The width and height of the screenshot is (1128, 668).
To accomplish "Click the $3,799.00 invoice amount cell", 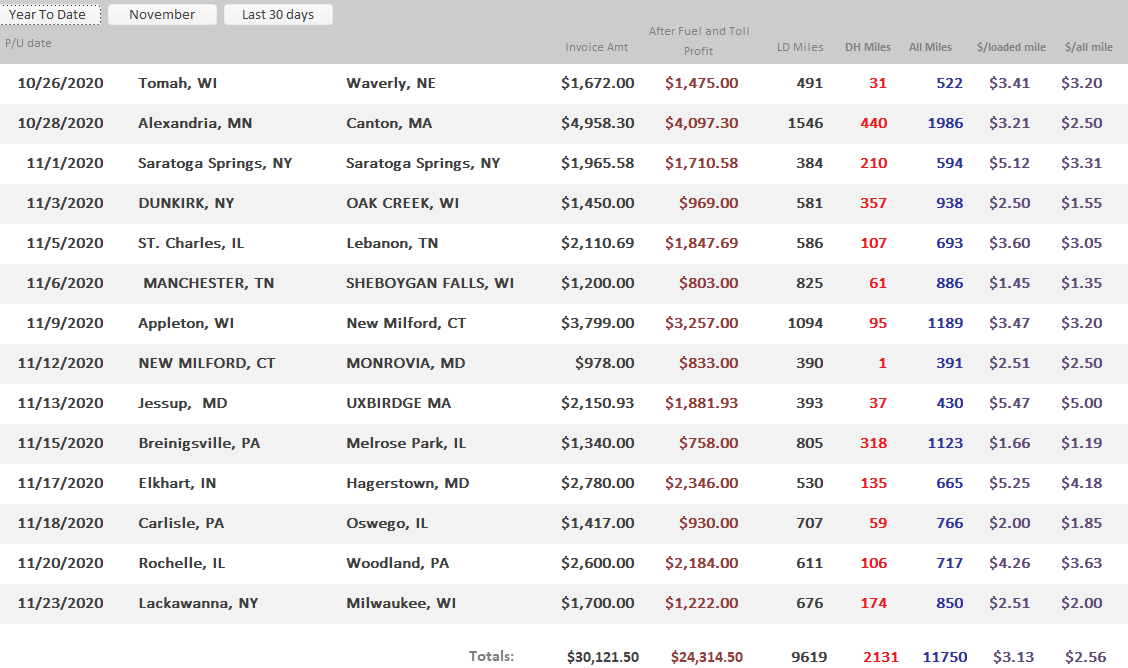I will pos(597,323).
